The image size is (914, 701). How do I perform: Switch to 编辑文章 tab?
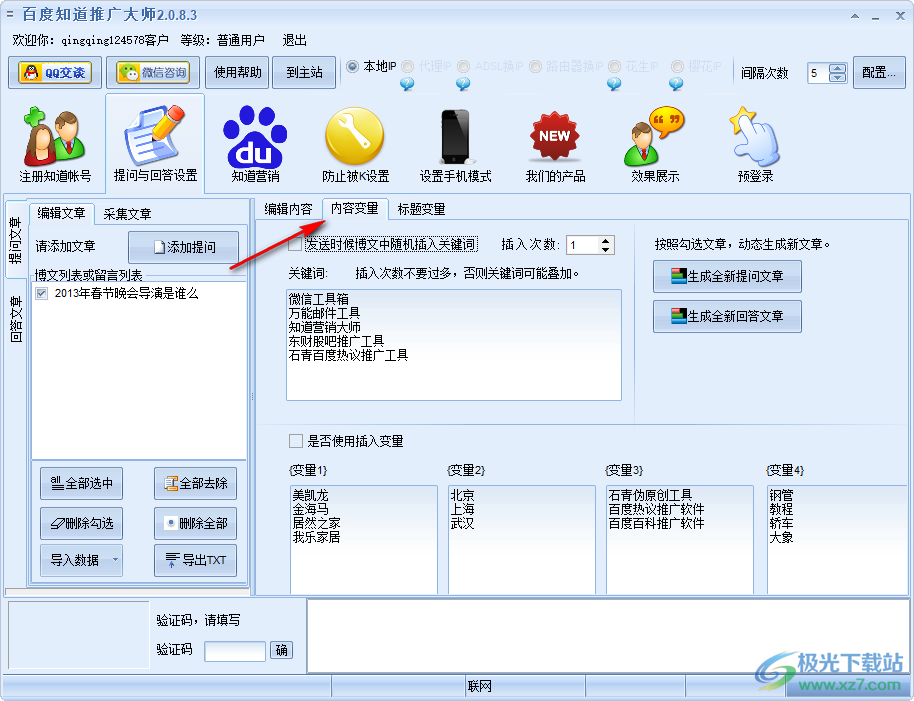(x=61, y=213)
